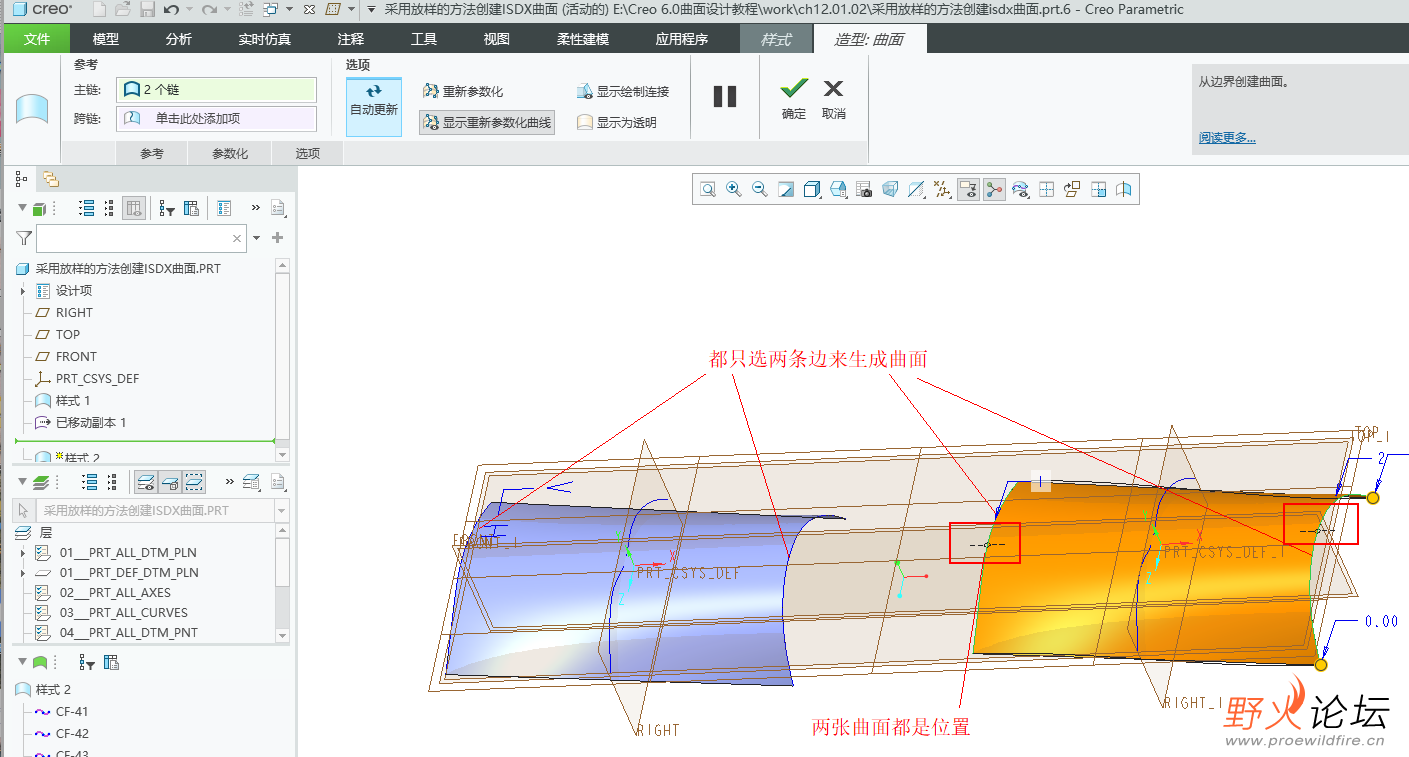Toggle 显示绘制连接 option
The image size is (1409, 757).
[x=623, y=91]
